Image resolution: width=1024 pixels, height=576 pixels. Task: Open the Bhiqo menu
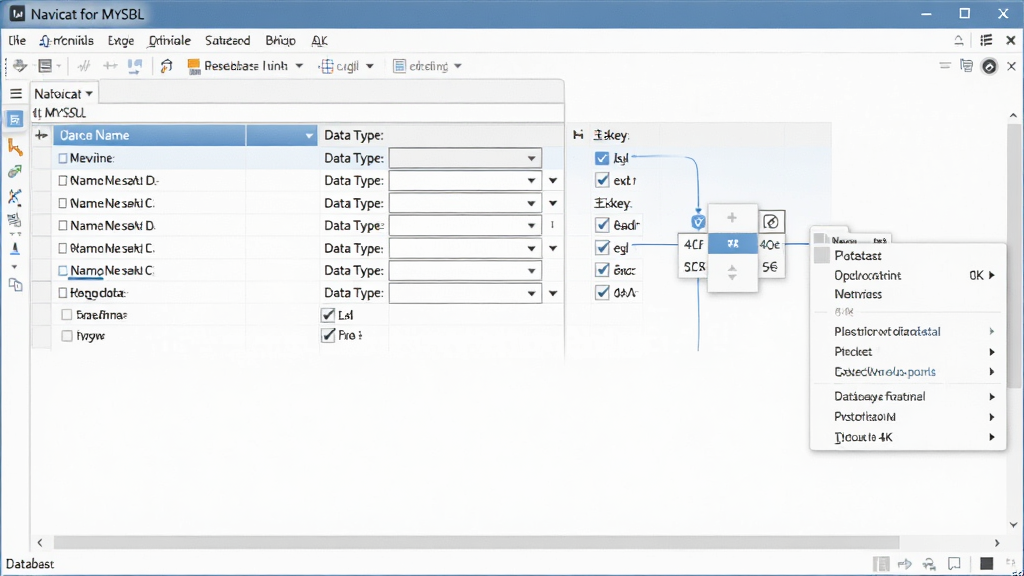pyautogui.click(x=280, y=40)
